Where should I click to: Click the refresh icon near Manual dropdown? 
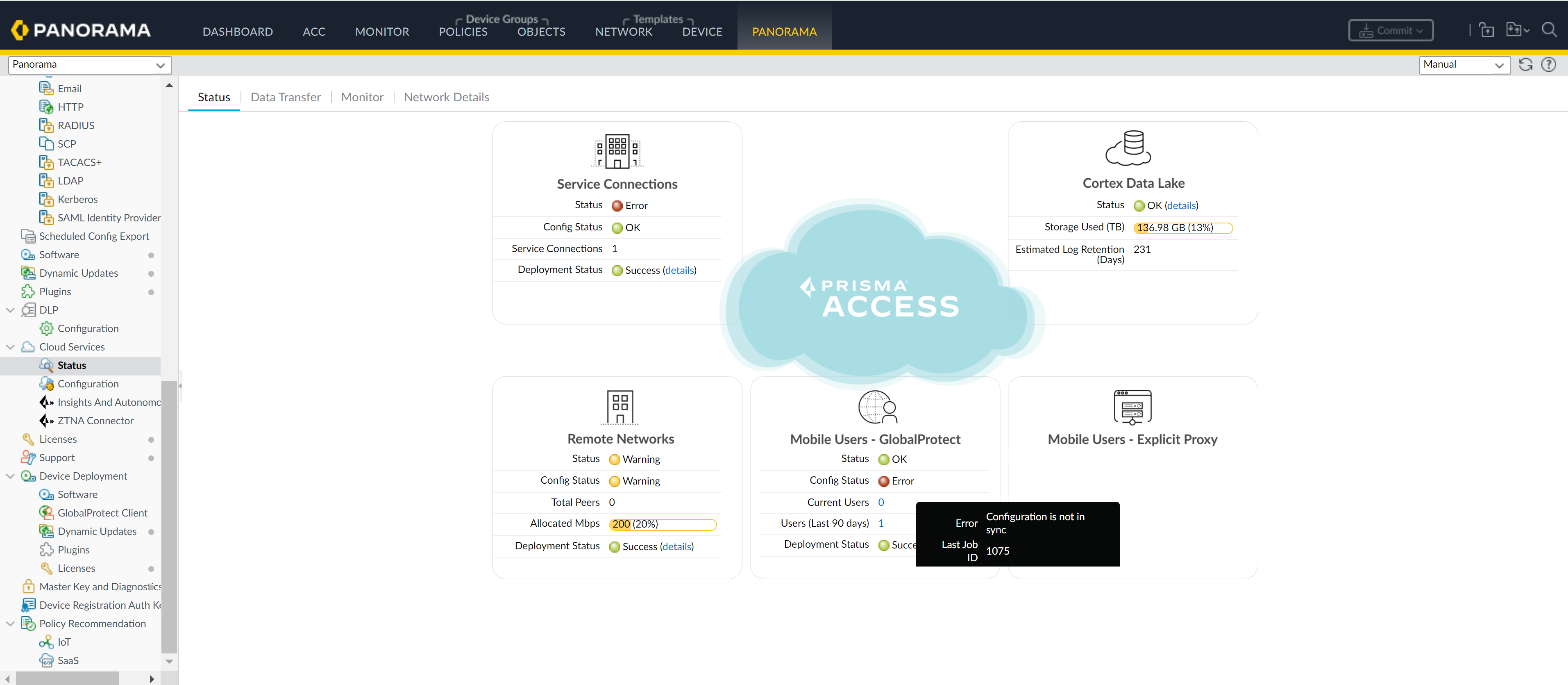click(1525, 64)
